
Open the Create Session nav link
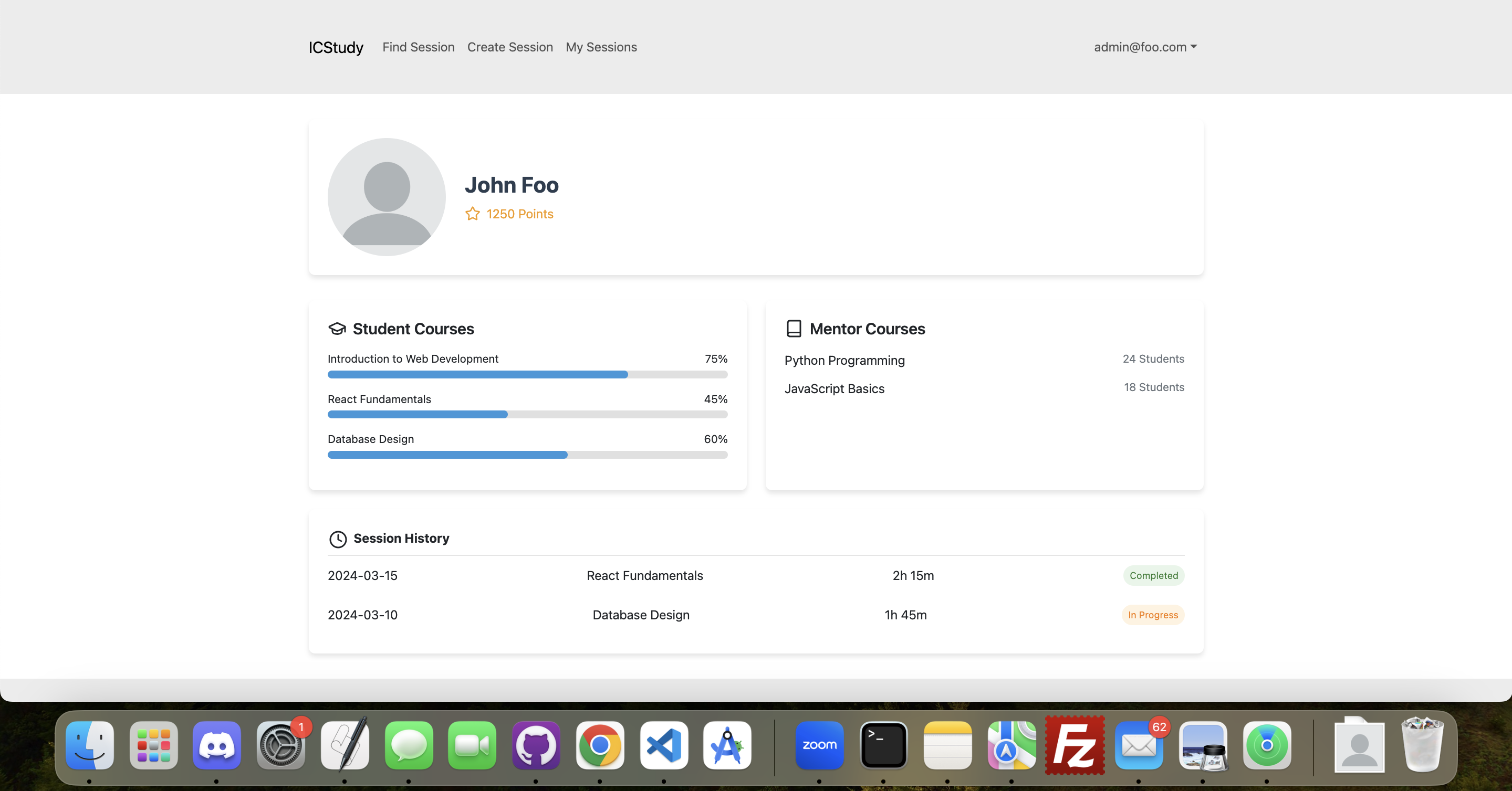tap(509, 47)
